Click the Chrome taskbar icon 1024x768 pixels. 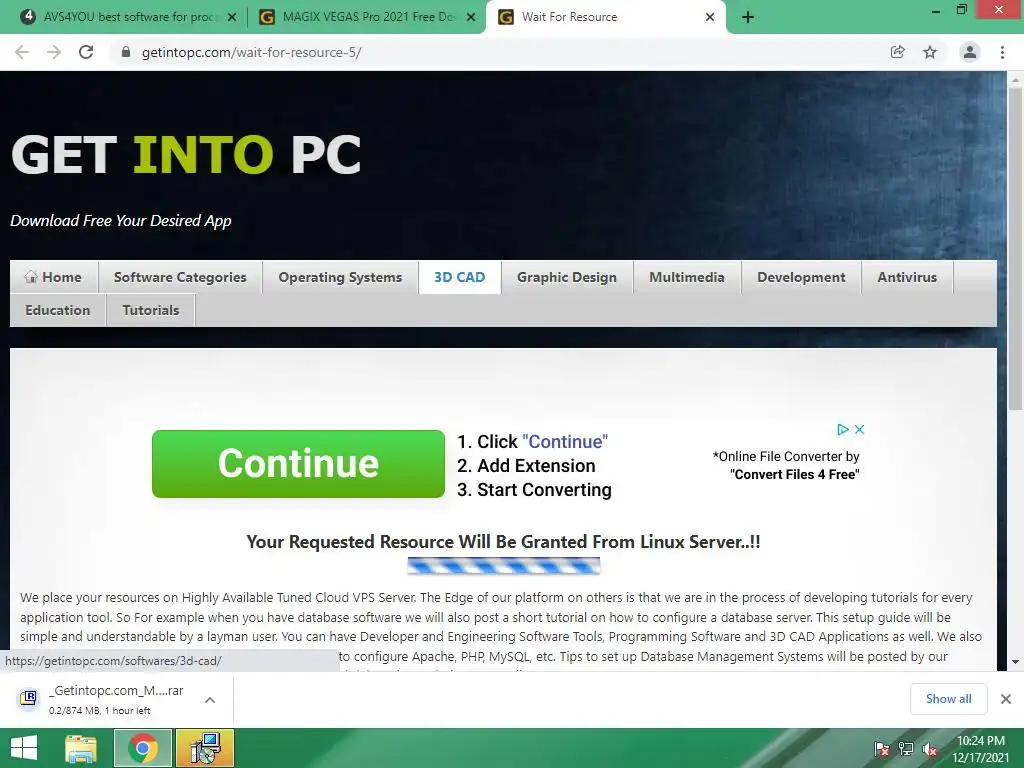143,748
